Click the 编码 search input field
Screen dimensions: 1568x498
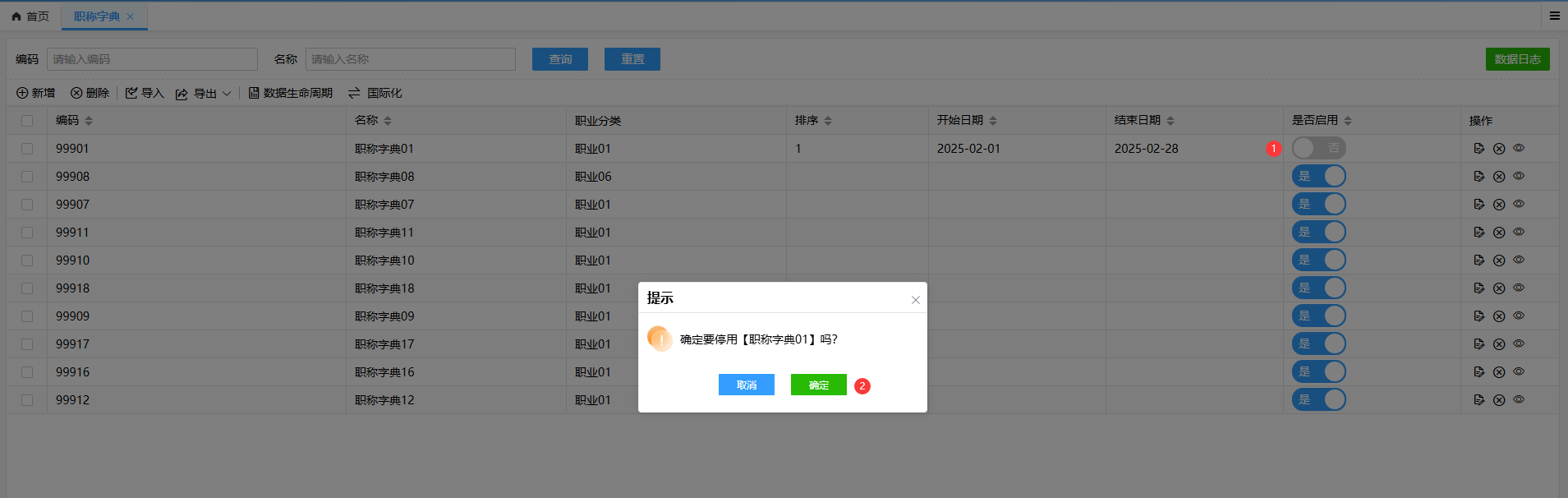tap(152, 59)
